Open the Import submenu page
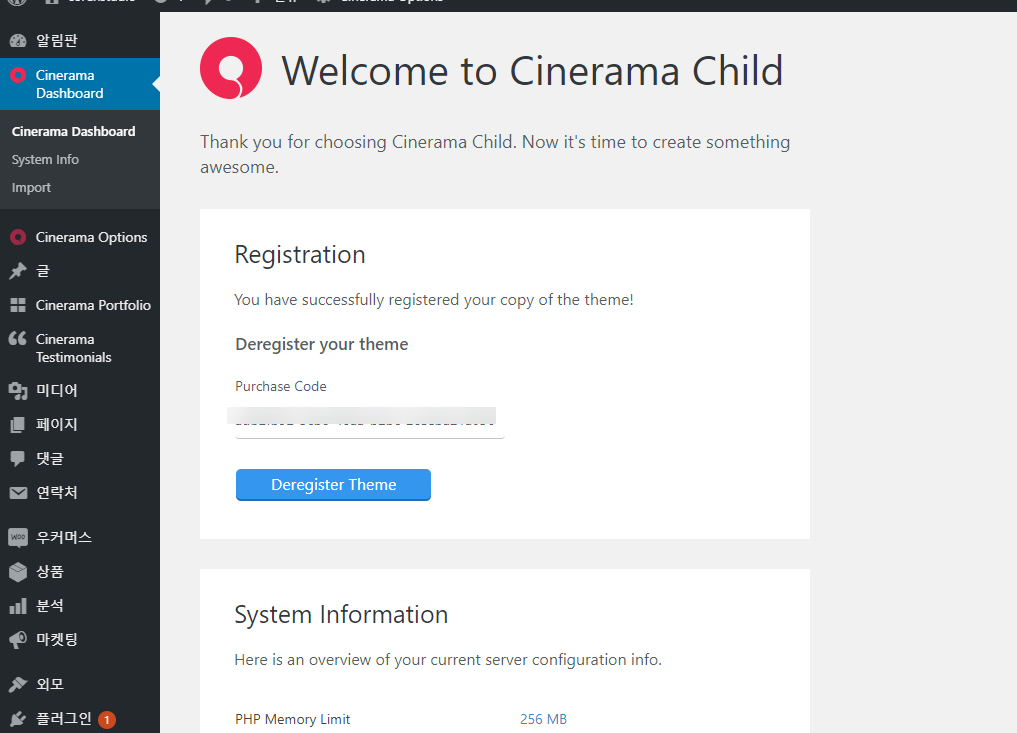This screenshot has width=1017, height=733. (31, 188)
